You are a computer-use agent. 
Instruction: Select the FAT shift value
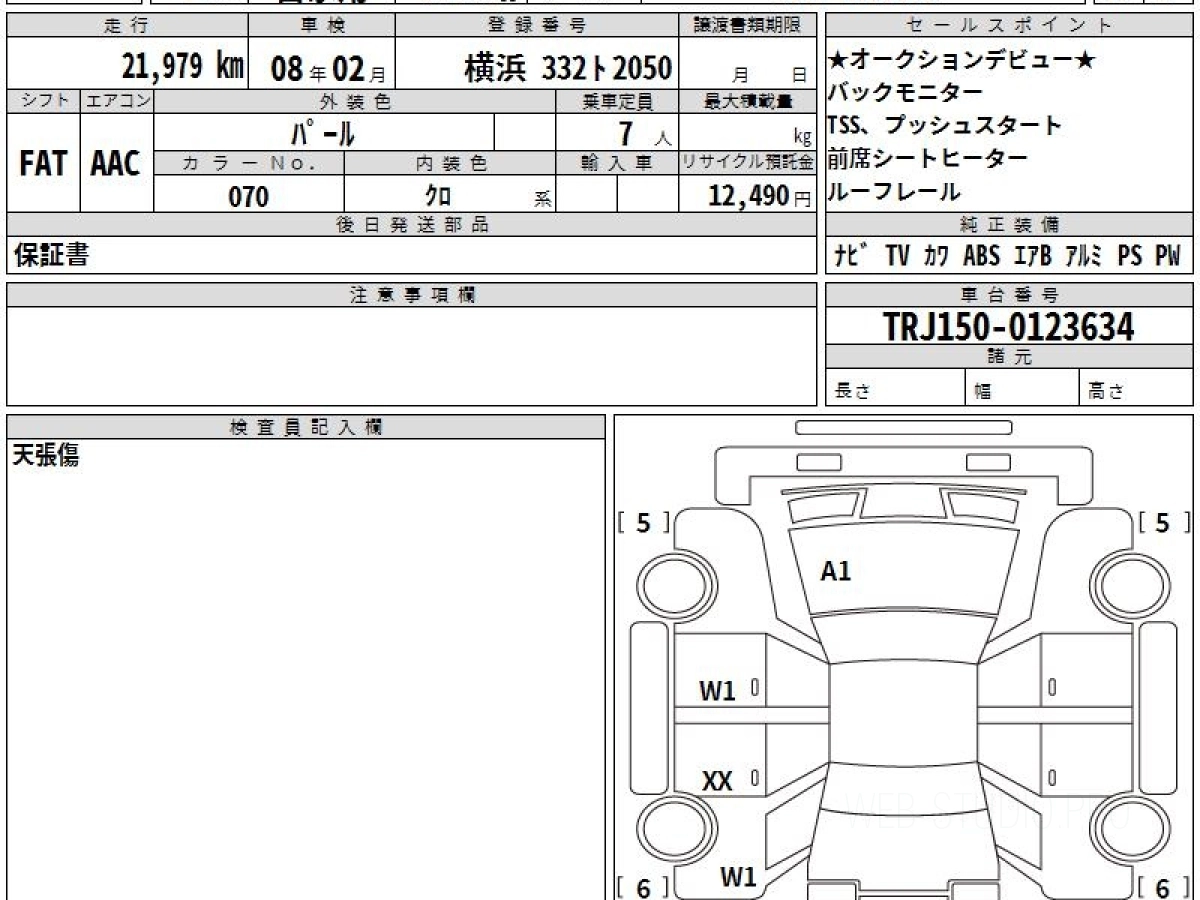click(x=43, y=164)
